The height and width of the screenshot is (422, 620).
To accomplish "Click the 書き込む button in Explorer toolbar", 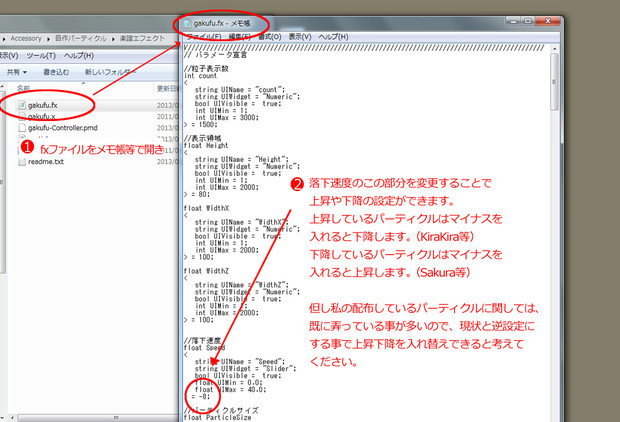I will click(56, 72).
